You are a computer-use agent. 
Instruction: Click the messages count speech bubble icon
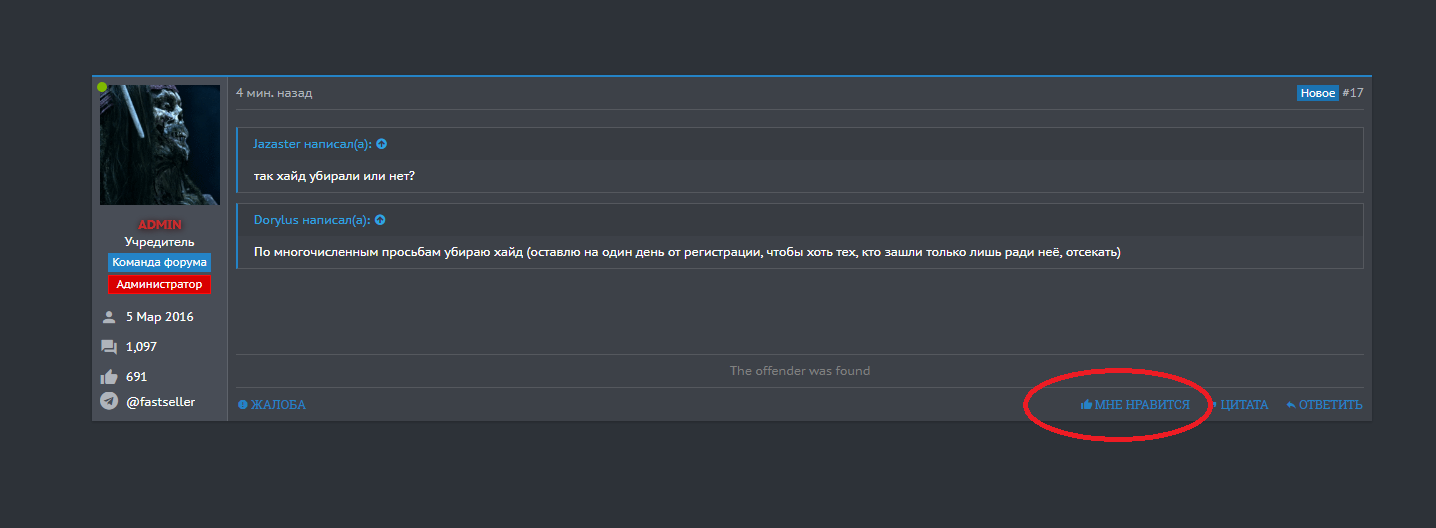(109, 347)
